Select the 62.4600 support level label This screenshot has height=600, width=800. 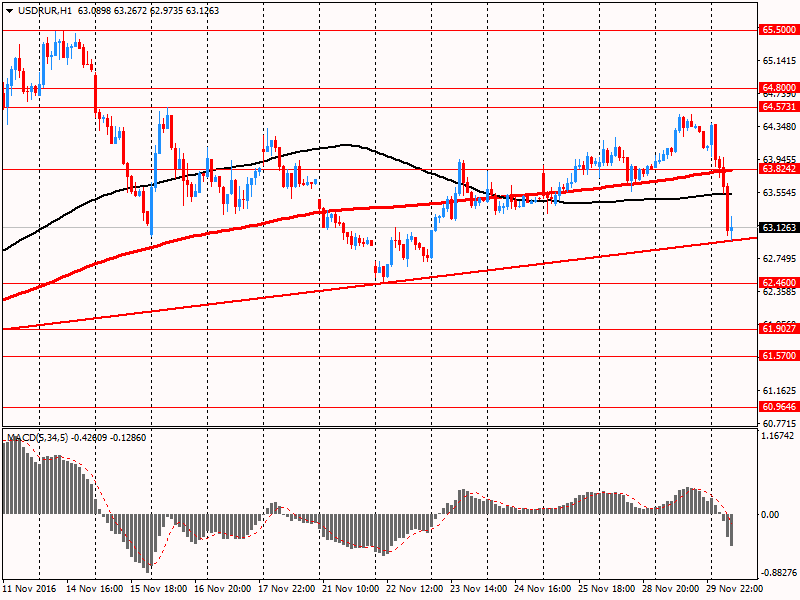779,283
